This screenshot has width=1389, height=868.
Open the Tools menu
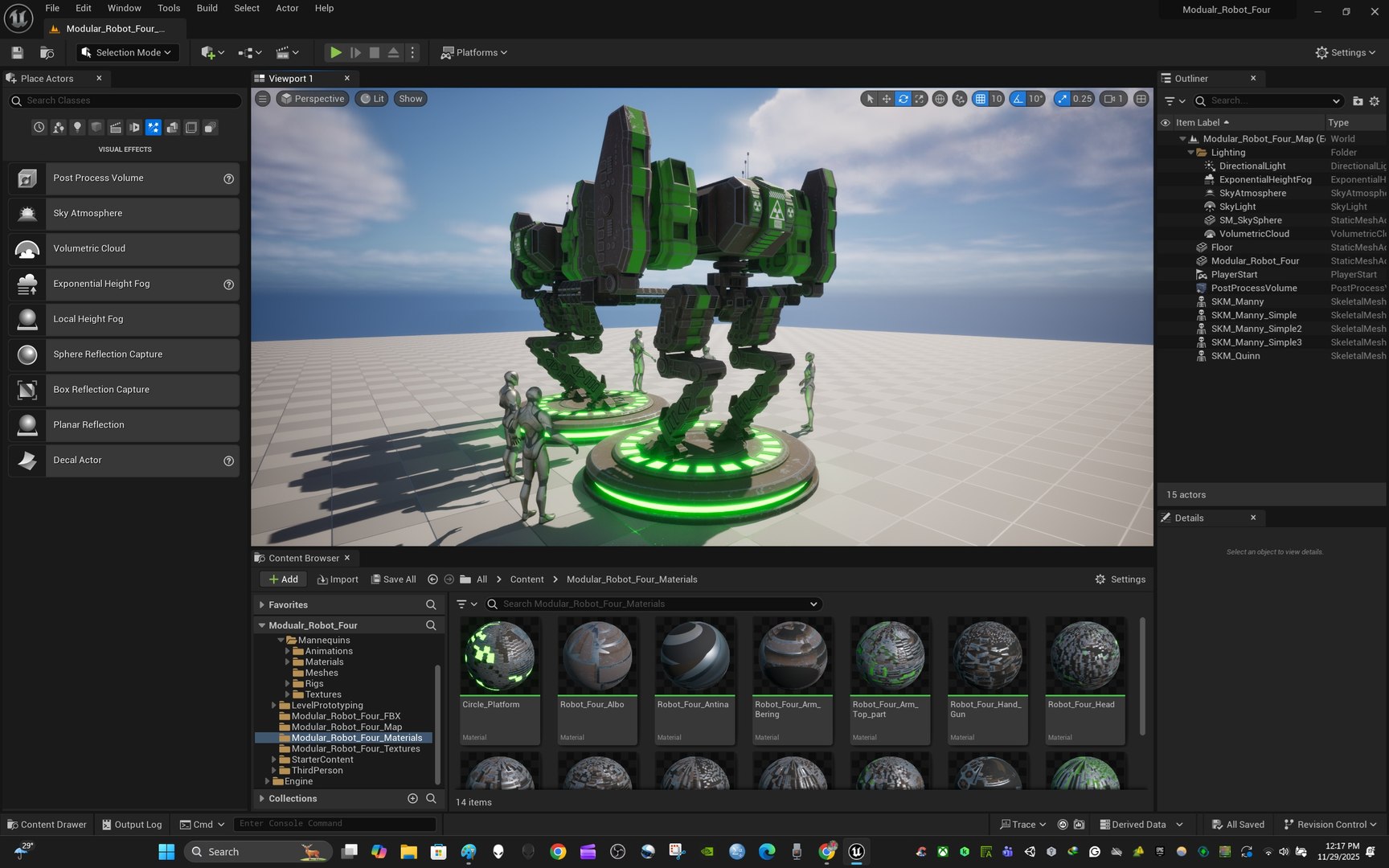169,8
